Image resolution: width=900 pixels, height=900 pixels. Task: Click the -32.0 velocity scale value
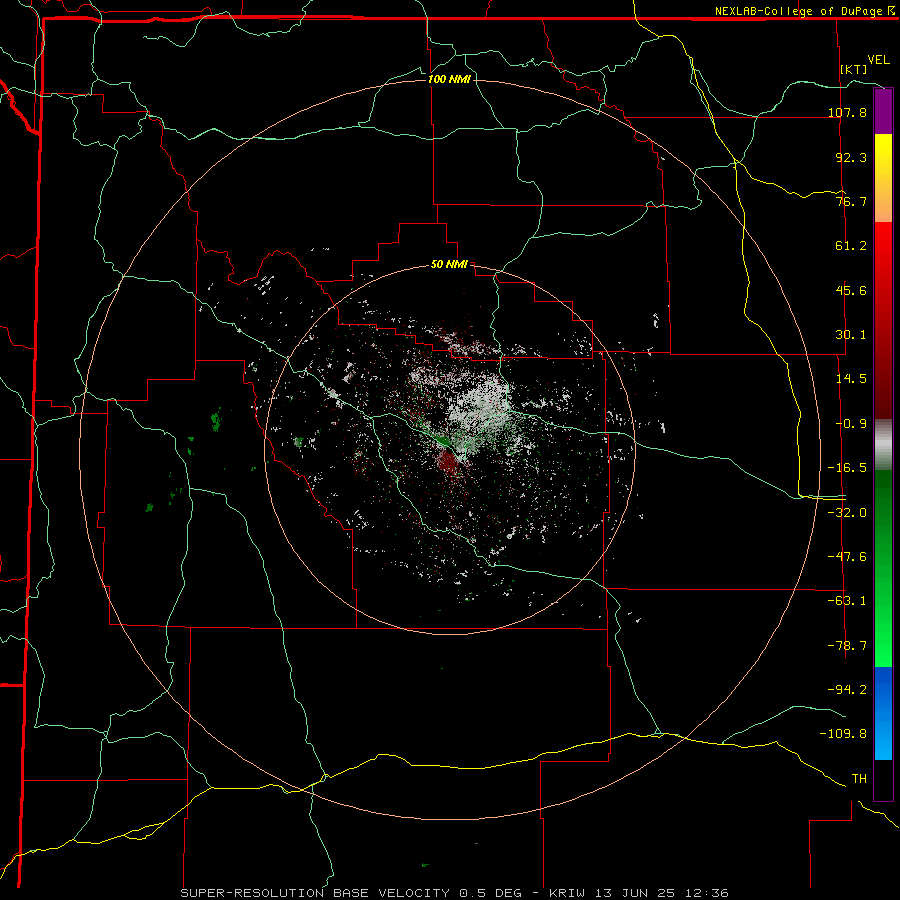(847, 513)
